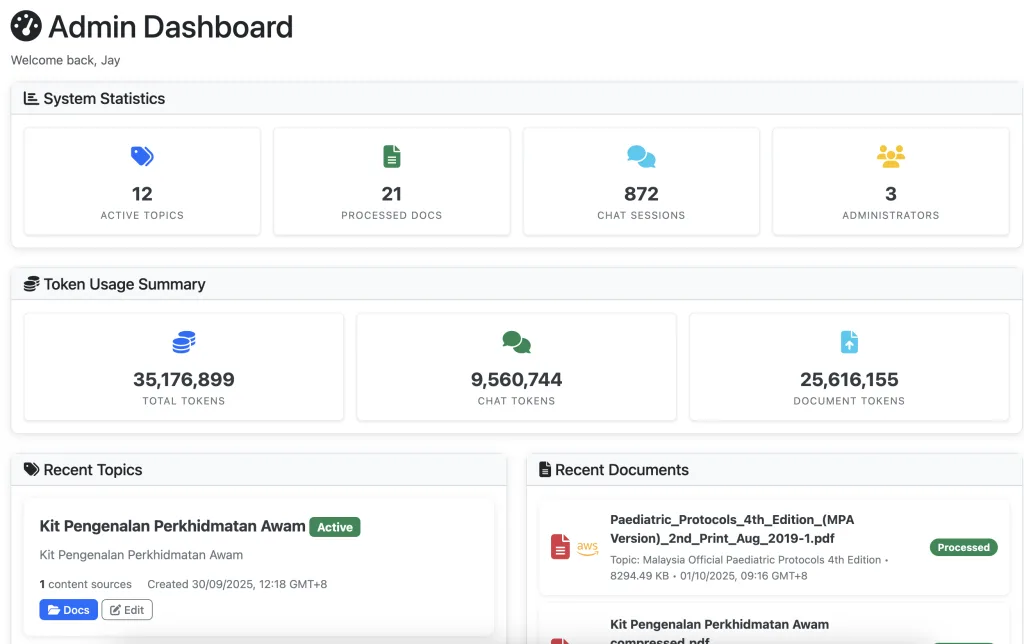Click the green document icon for Processed Docs
The width and height of the screenshot is (1024, 644).
click(x=392, y=156)
